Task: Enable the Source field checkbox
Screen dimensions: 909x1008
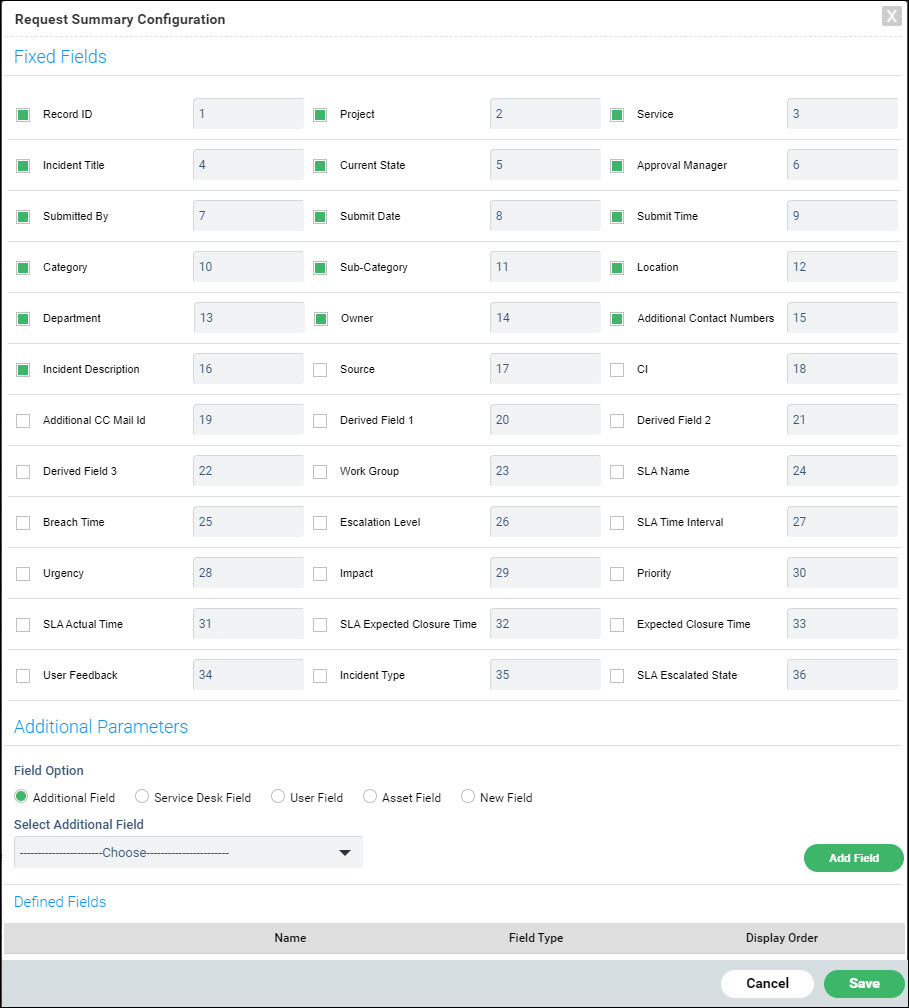Action: pos(320,370)
